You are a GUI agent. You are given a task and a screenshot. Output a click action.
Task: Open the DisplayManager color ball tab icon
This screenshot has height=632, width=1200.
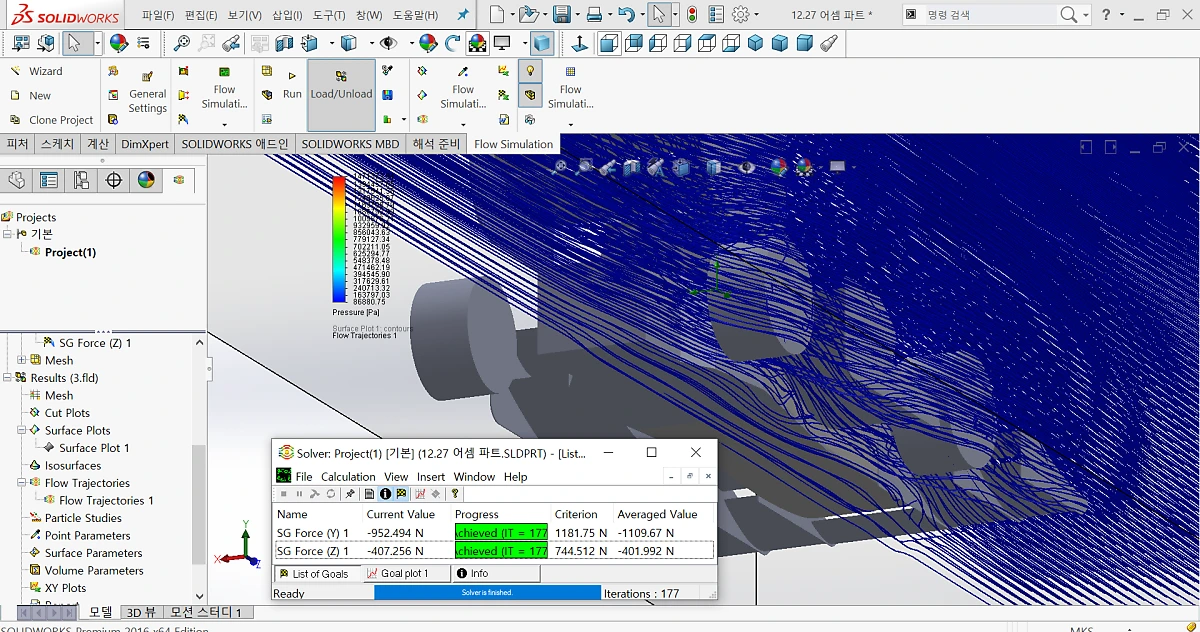coord(147,180)
